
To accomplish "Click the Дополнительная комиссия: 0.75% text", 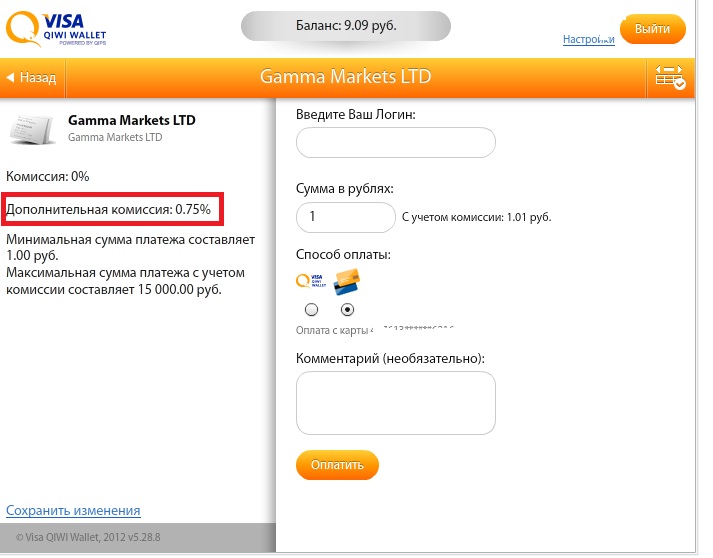I will pyautogui.click(x=109, y=210).
